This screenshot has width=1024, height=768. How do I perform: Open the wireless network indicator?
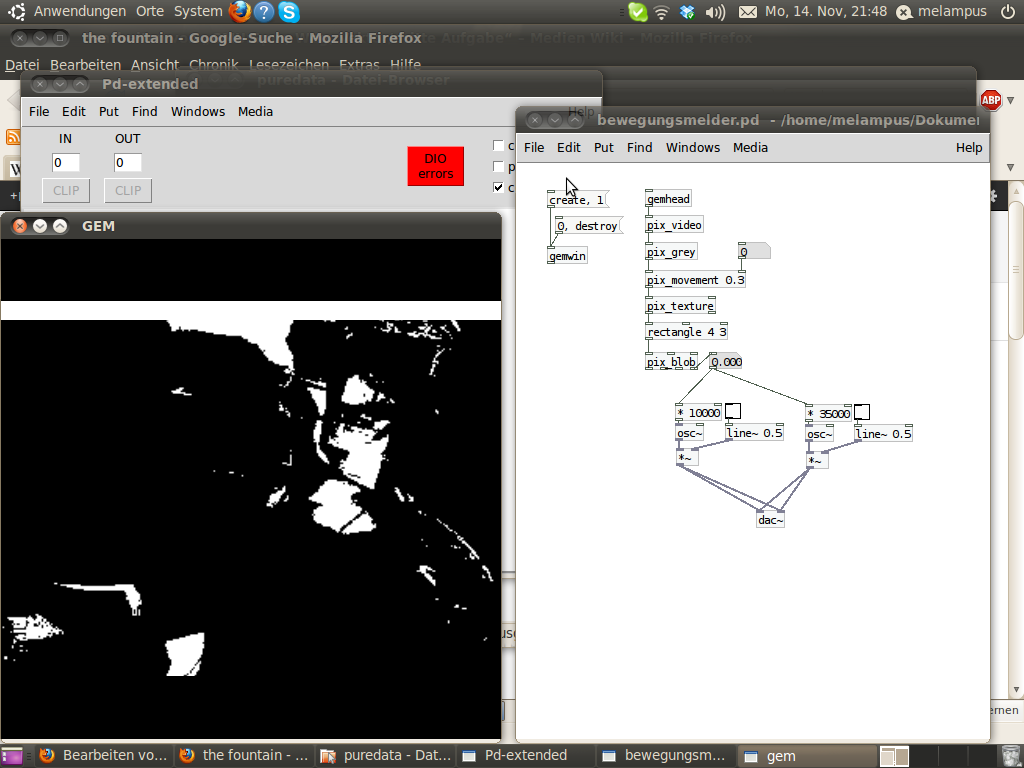click(662, 12)
